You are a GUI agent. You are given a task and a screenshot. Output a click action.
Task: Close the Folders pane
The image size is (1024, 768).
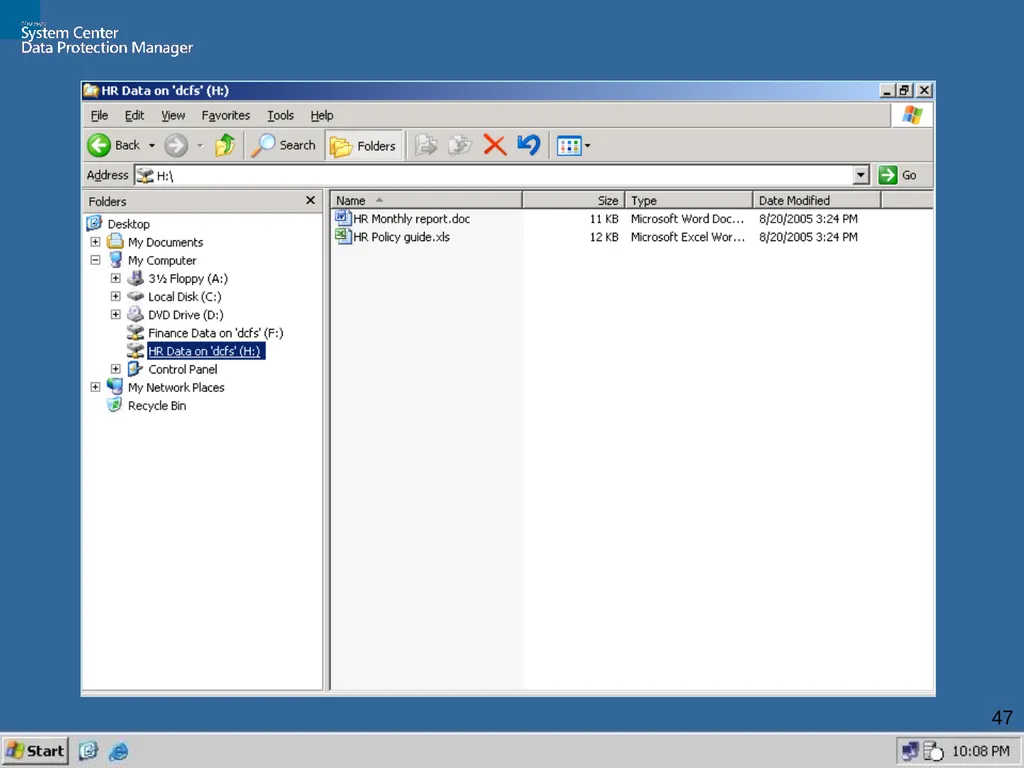pyautogui.click(x=310, y=200)
